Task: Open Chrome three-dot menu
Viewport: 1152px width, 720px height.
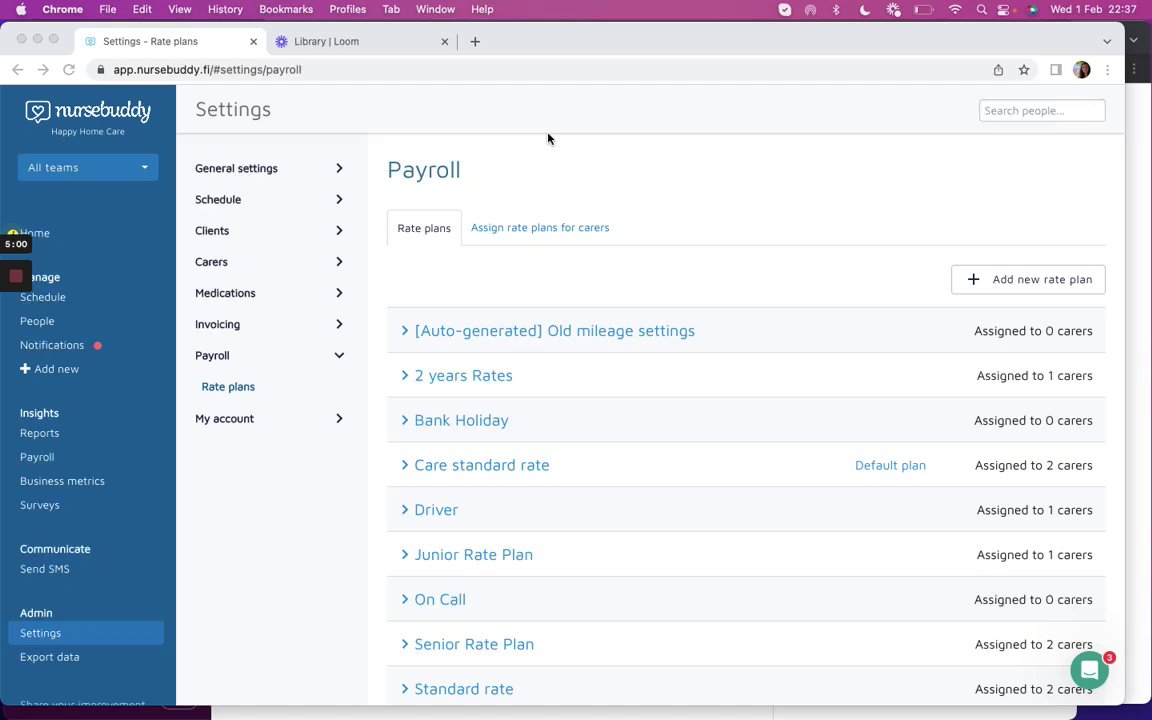Action: click(x=1107, y=70)
